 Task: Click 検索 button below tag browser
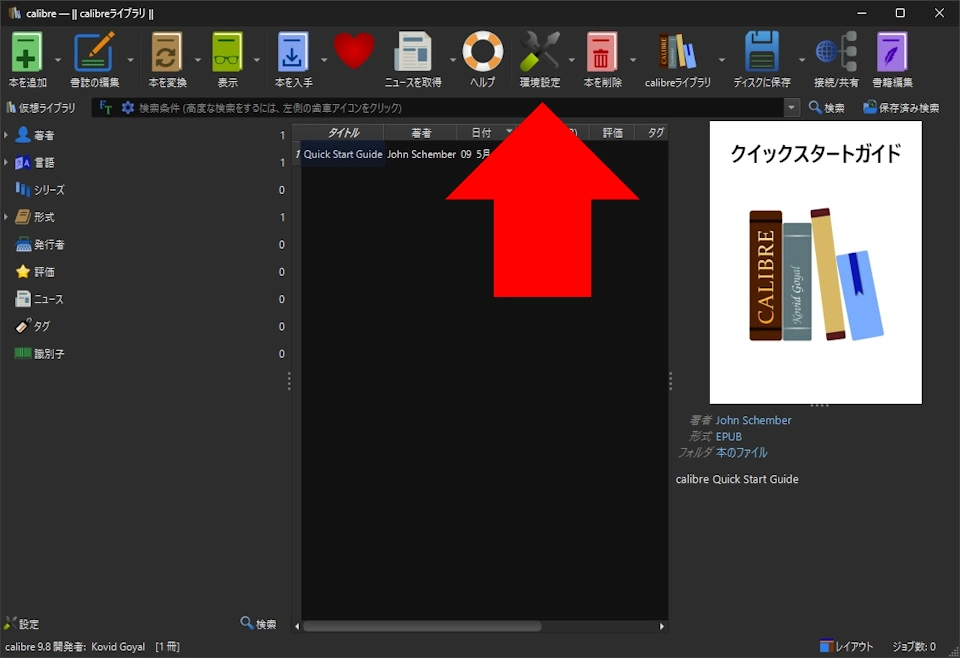coord(258,624)
